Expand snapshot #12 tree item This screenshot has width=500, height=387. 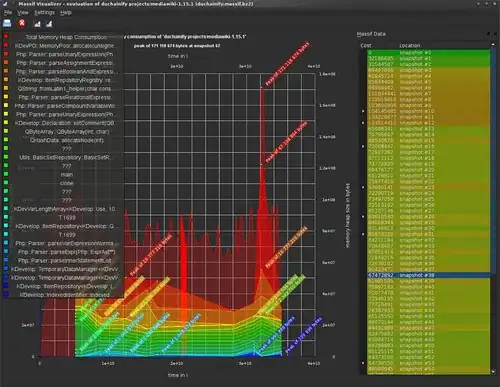(363, 123)
